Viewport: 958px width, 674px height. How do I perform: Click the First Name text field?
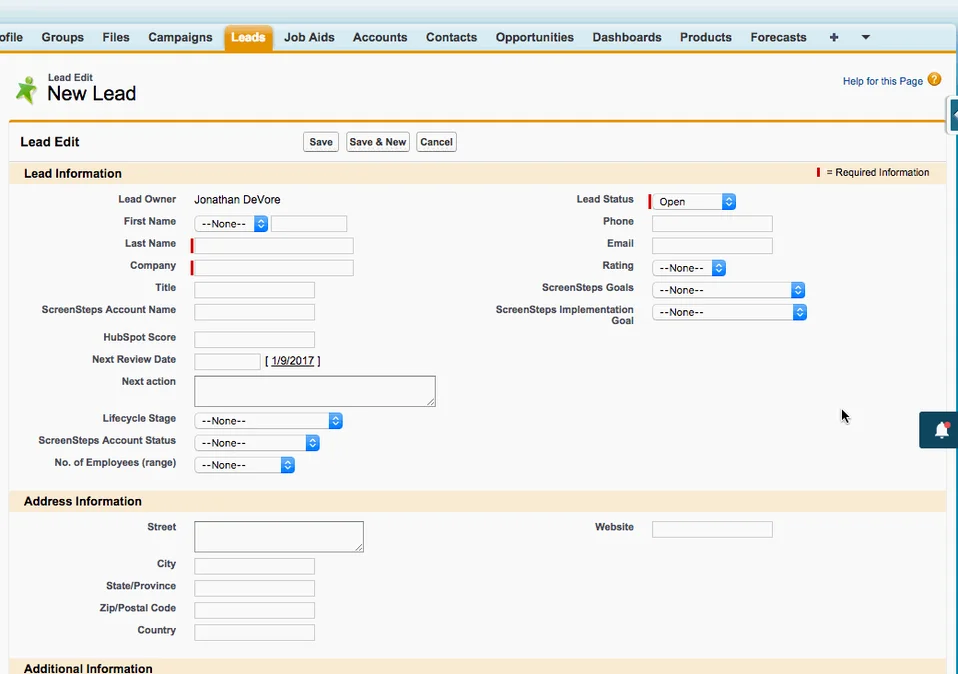309,224
